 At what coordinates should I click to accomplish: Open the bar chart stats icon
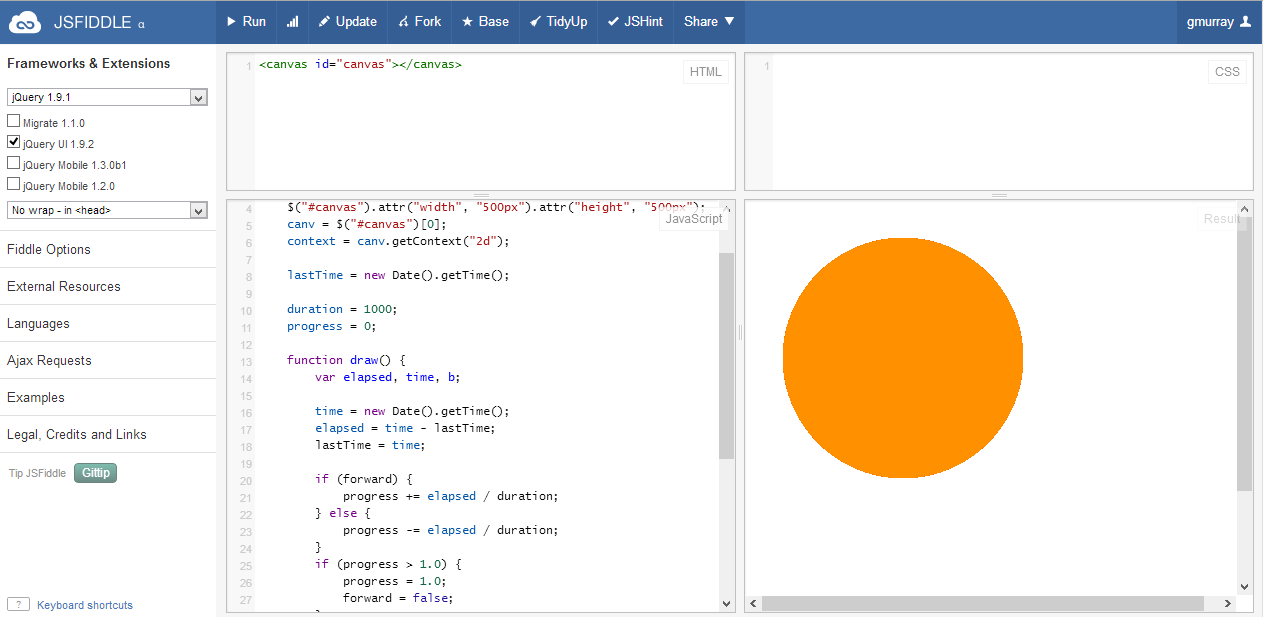(x=292, y=21)
